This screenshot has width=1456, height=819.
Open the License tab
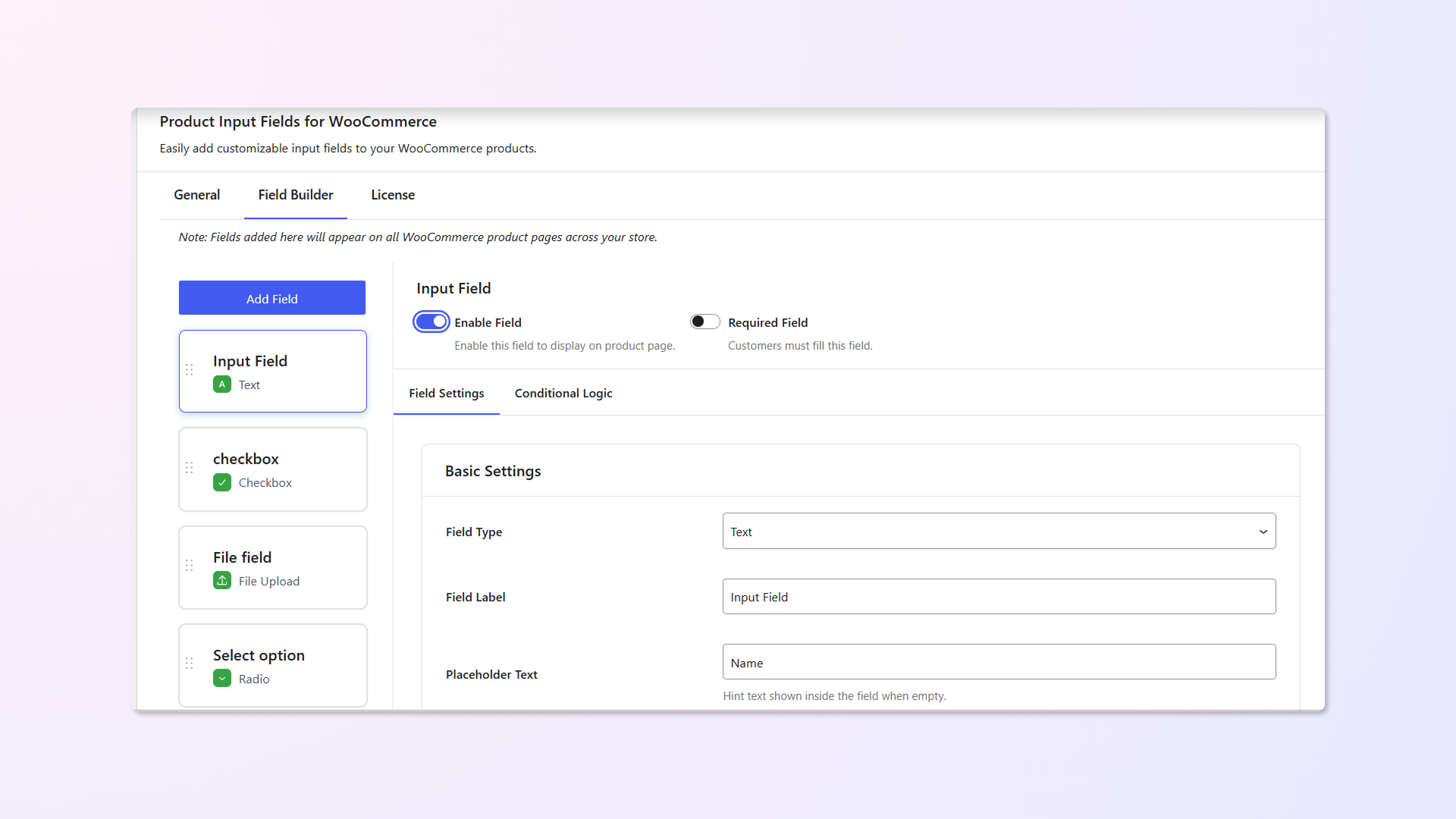[x=393, y=195]
